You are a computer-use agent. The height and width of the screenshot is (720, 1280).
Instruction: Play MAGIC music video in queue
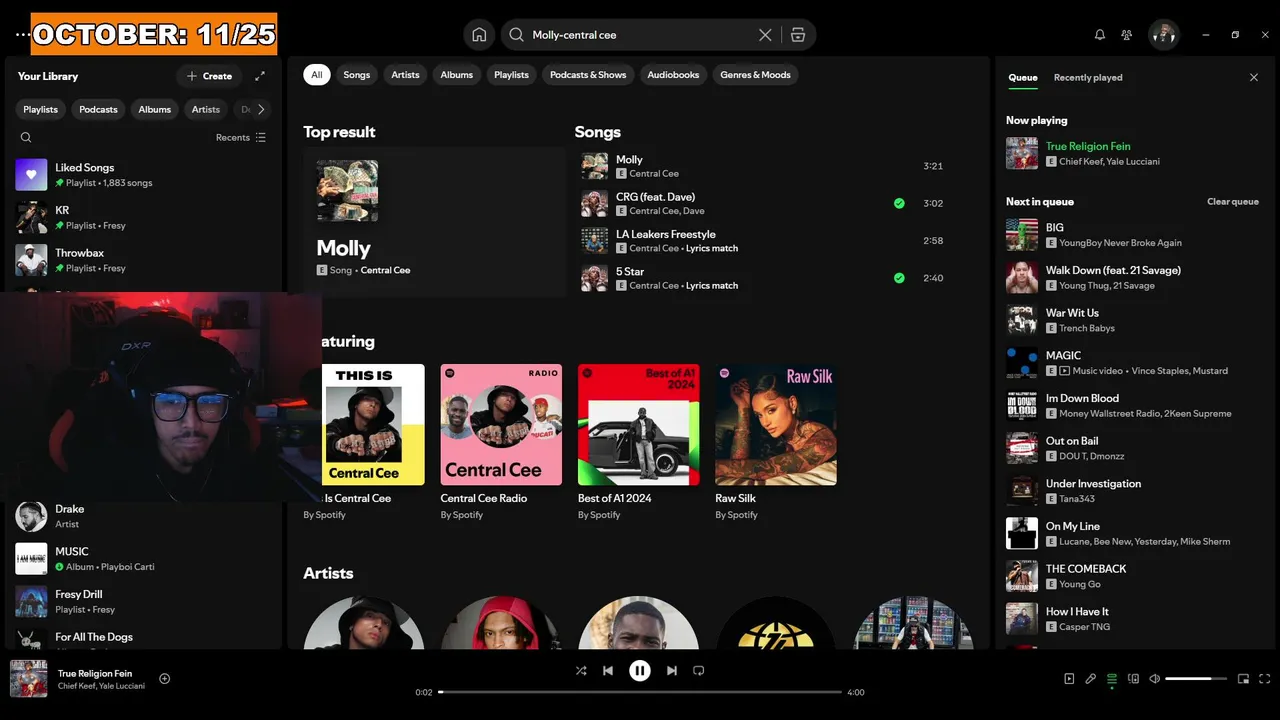pyautogui.click(x=1133, y=363)
